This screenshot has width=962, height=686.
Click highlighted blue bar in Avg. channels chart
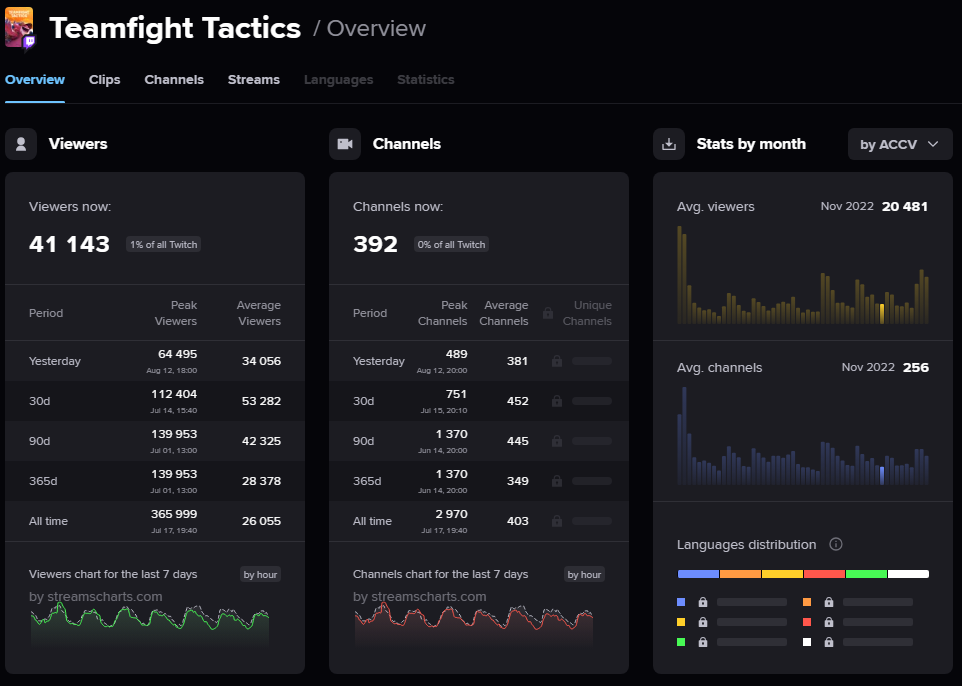[x=882, y=476]
